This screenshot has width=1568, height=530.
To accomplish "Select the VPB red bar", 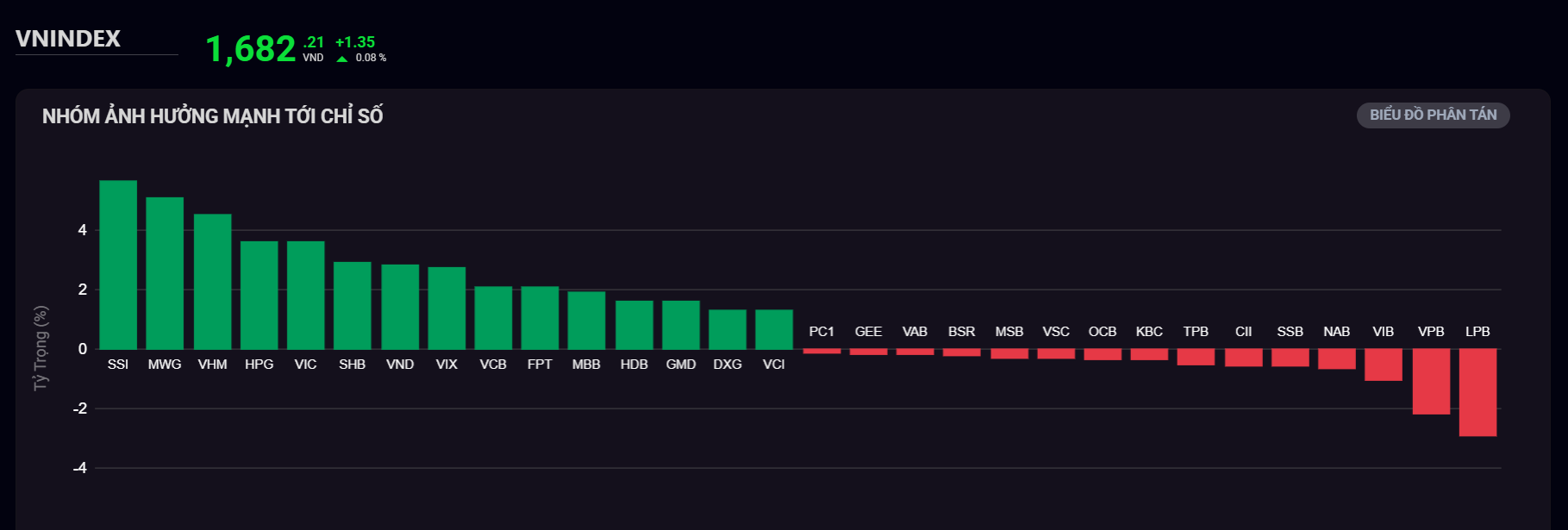I will coord(1431,381).
